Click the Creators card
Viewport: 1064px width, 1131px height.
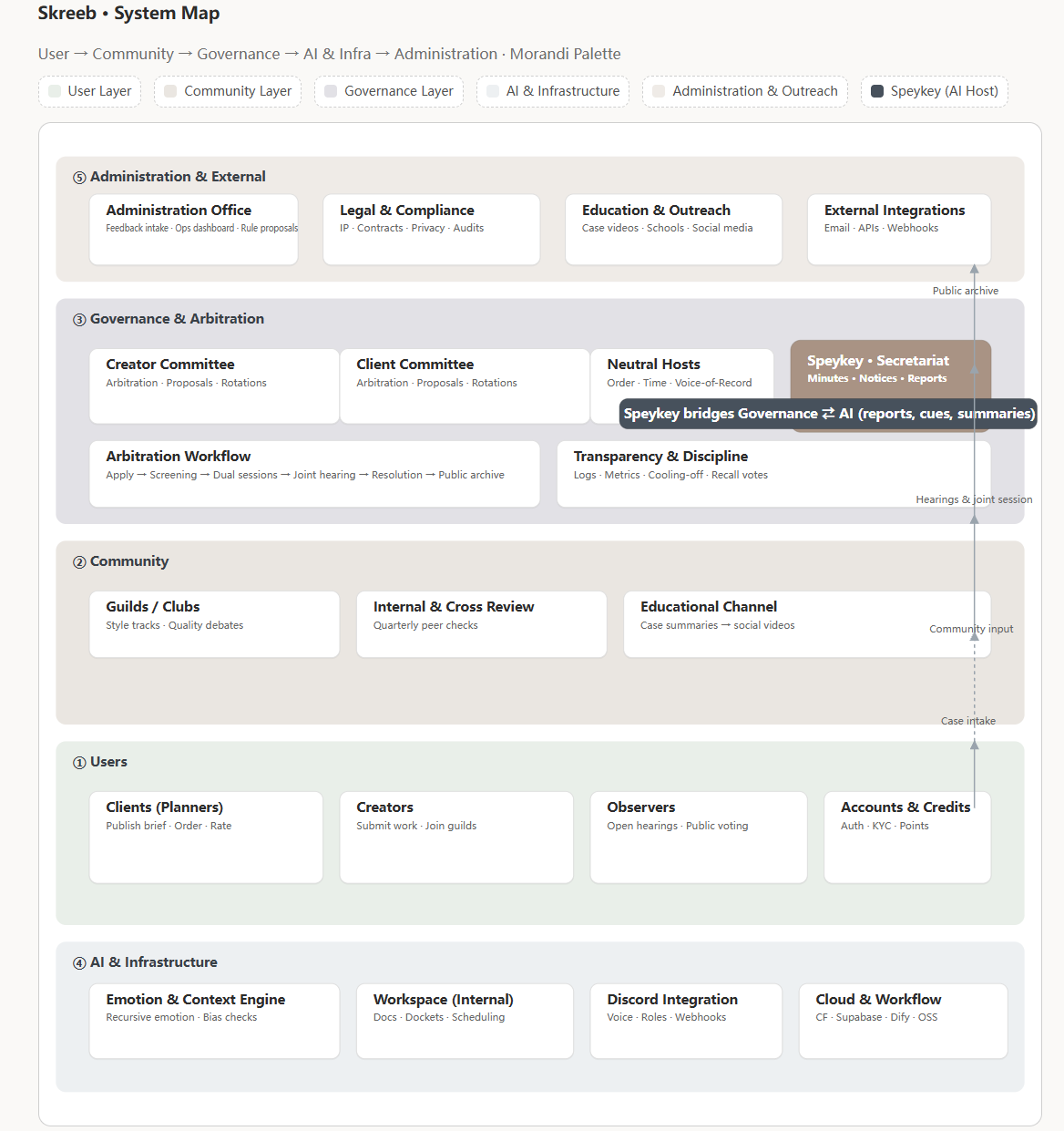pos(456,838)
